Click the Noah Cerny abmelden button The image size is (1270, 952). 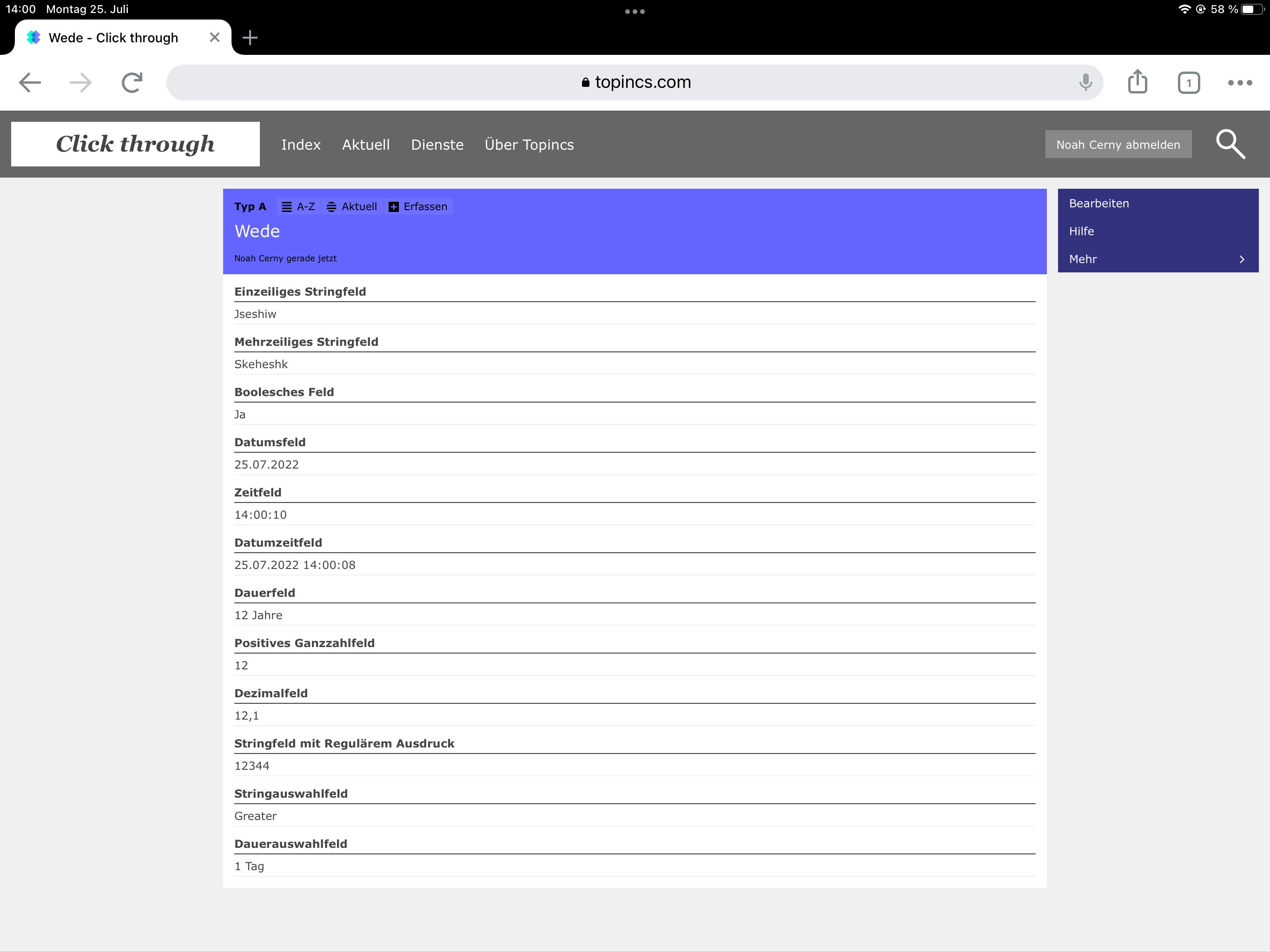1118,145
